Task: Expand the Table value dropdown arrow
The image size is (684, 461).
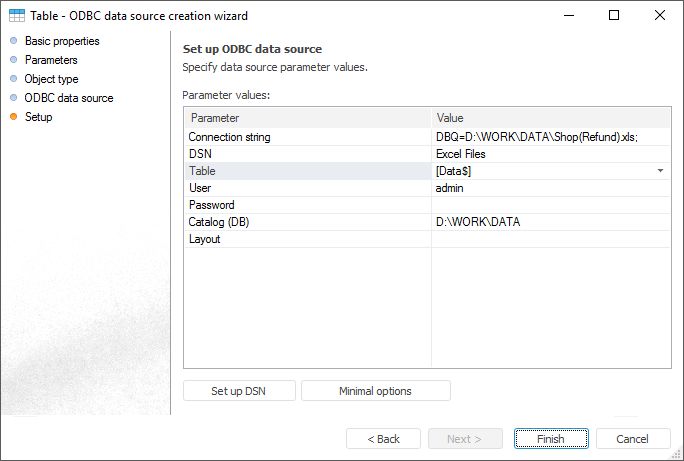Action: 660,171
